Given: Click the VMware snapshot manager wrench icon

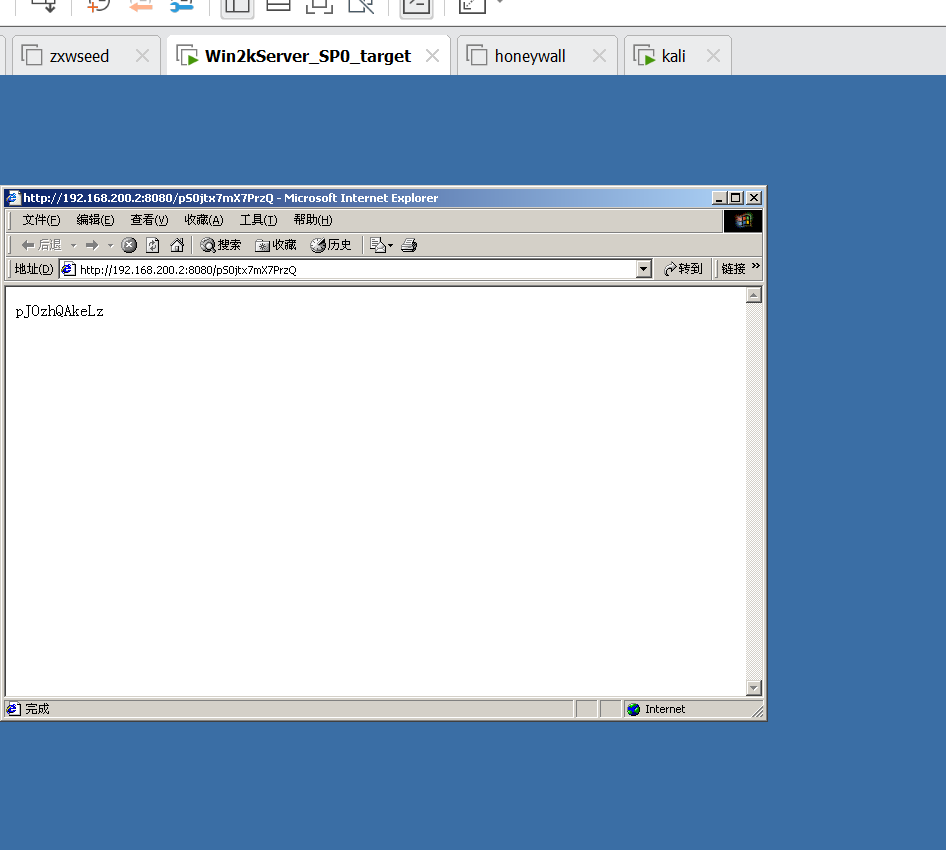Looking at the screenshot, I should (182, 6).
